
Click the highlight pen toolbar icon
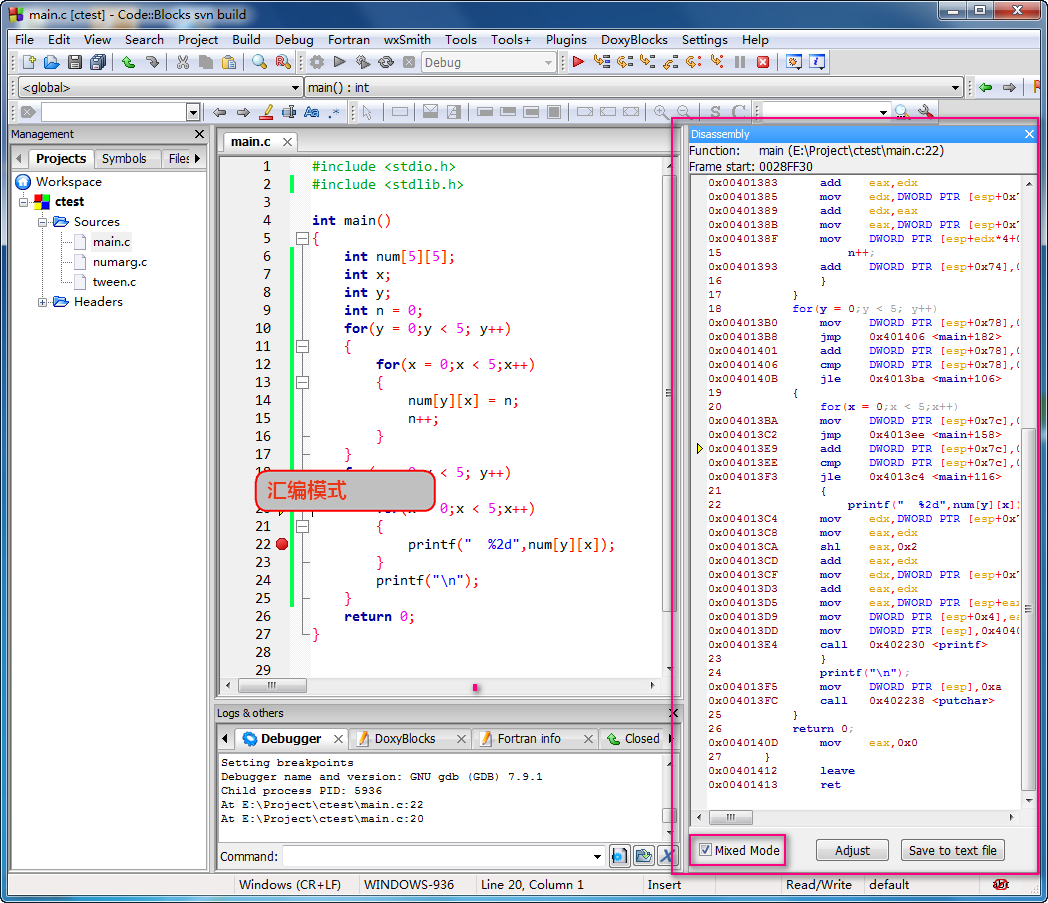[266, 112]
